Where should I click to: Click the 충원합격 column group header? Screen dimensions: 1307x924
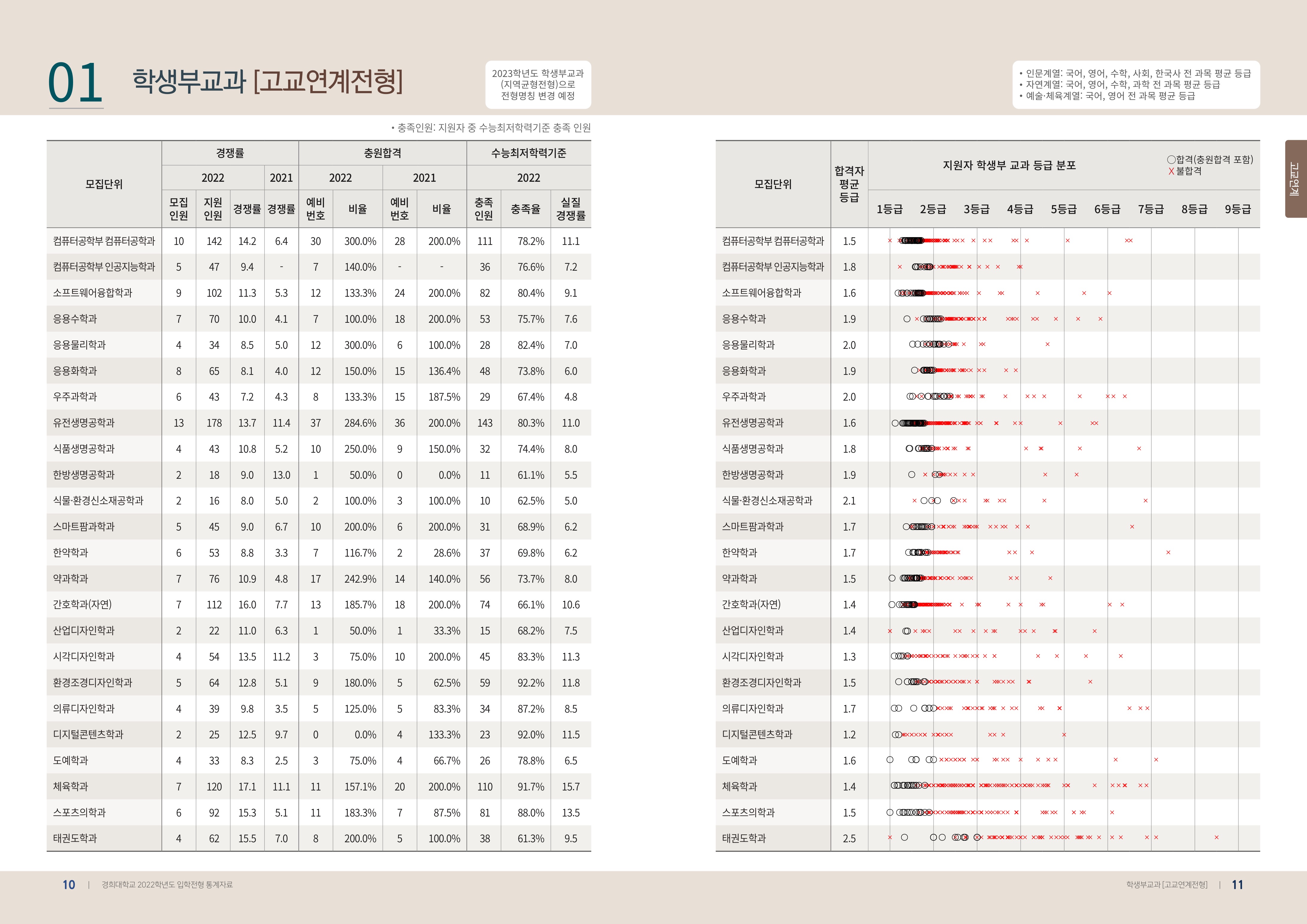(382, 153)
